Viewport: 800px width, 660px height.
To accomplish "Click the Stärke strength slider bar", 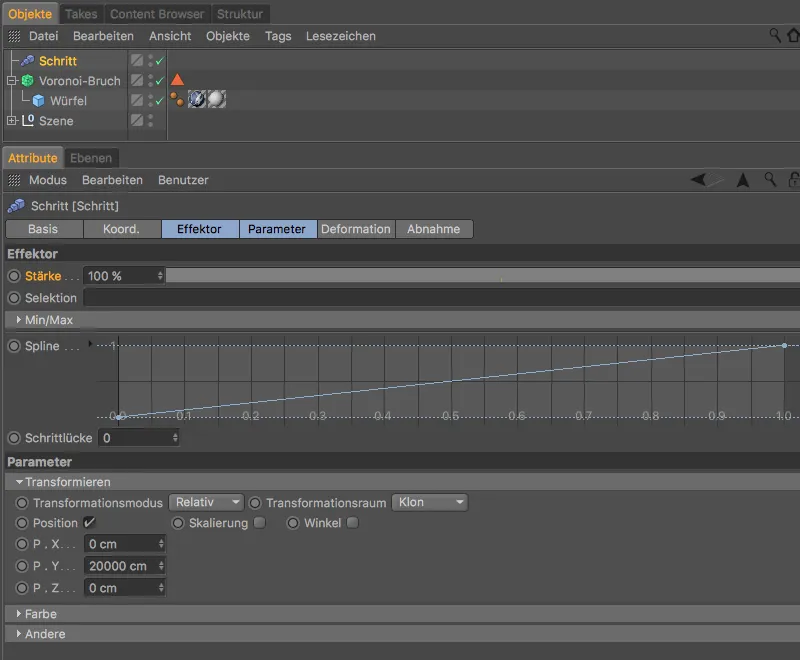I will pos(480,276).
